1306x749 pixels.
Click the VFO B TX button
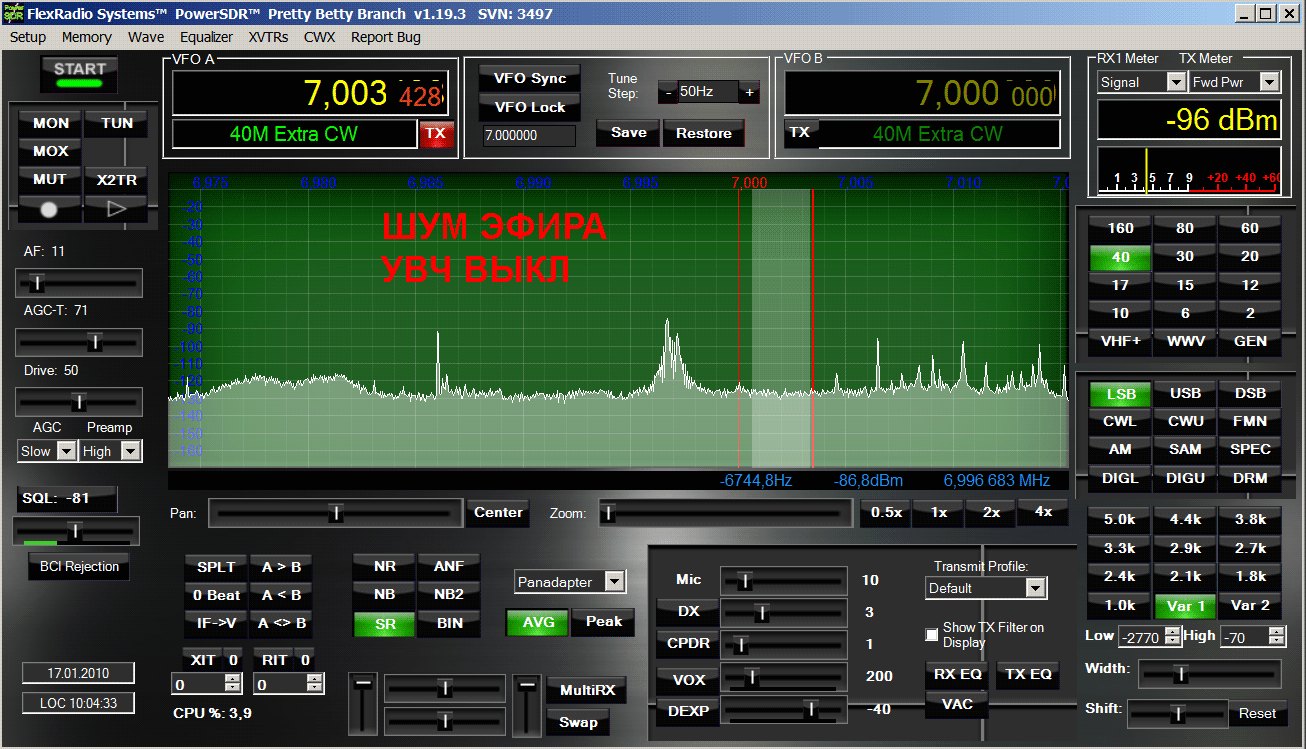pyautogui.click(x=799, y=133)
